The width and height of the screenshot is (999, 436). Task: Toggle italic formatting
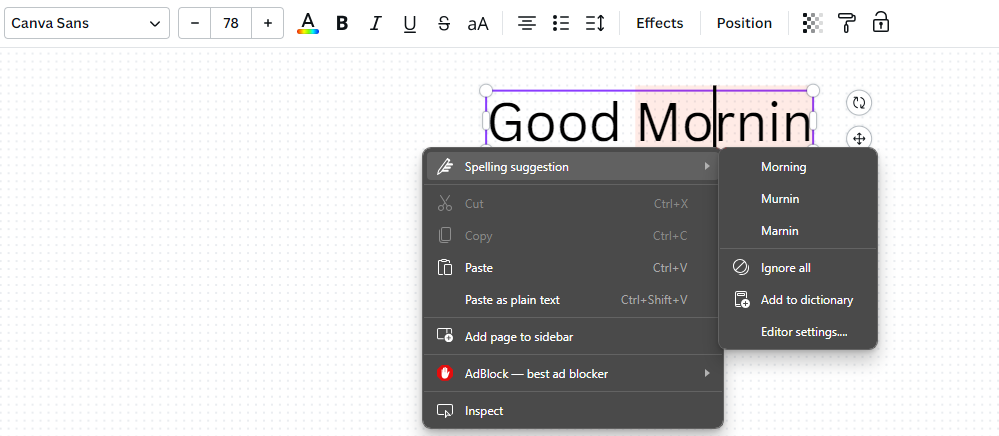tap(376, 24)
